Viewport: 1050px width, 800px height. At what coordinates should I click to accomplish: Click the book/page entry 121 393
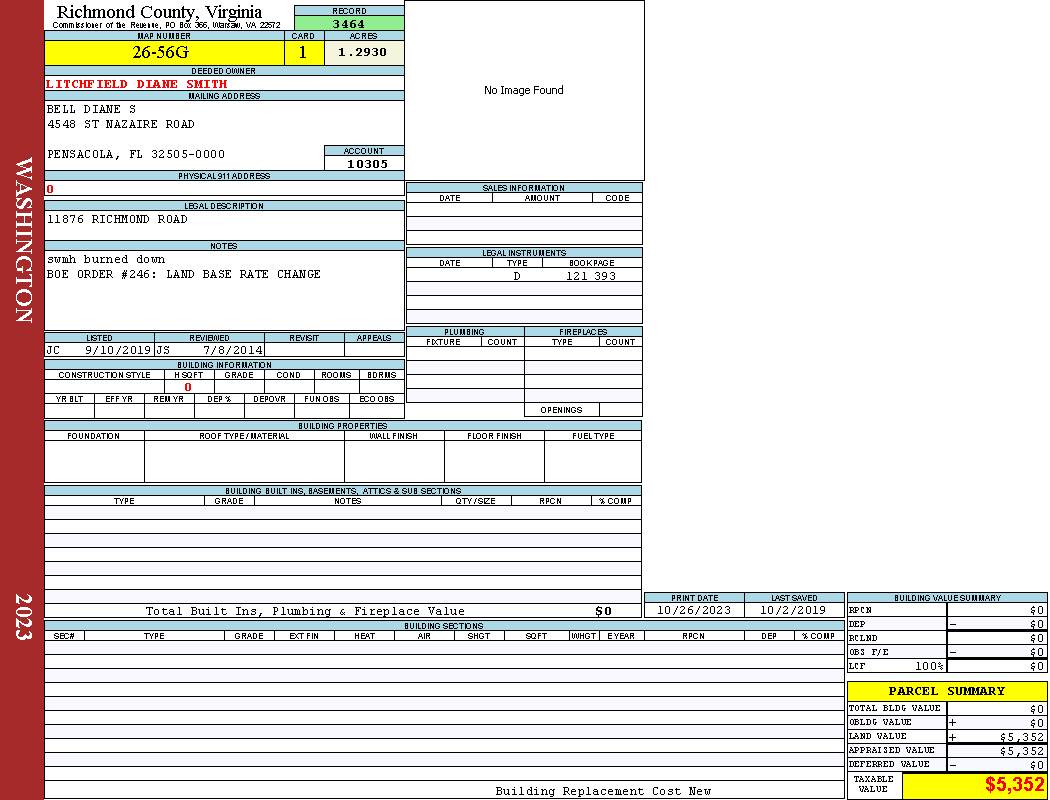pyautogui.click(x=591, y=276)
